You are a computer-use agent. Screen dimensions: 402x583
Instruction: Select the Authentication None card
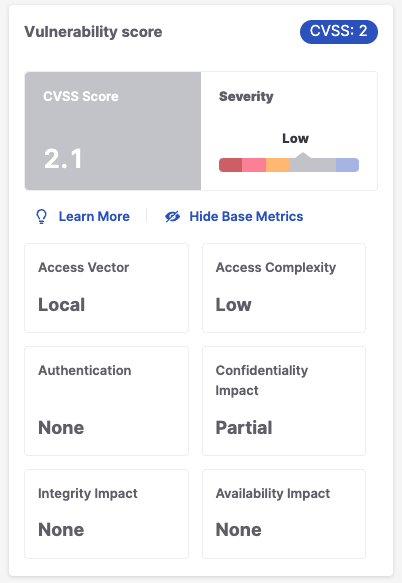pos(106,401)
